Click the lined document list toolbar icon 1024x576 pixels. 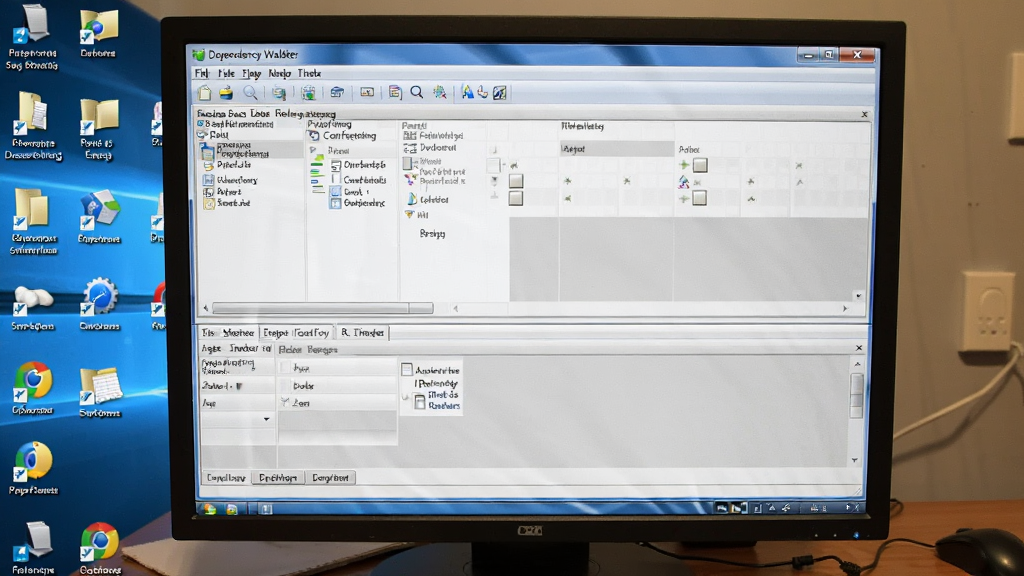tap(394, 93)
